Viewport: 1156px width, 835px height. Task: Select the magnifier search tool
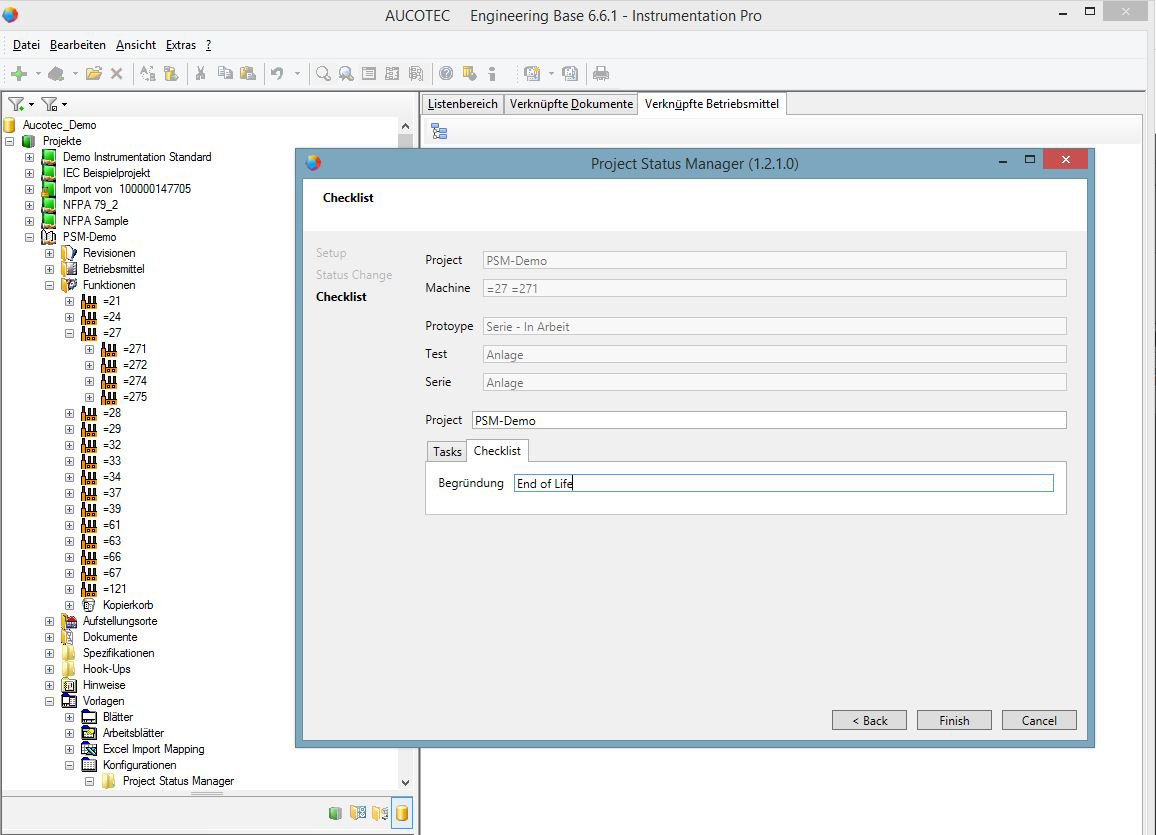[323, 74]
